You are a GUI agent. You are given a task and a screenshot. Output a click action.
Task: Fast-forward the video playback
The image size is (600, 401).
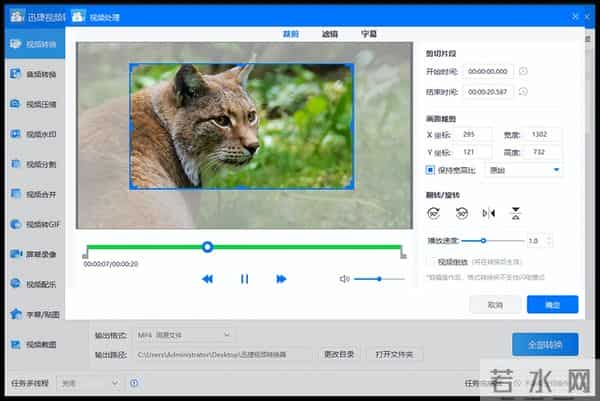[281, 279]
